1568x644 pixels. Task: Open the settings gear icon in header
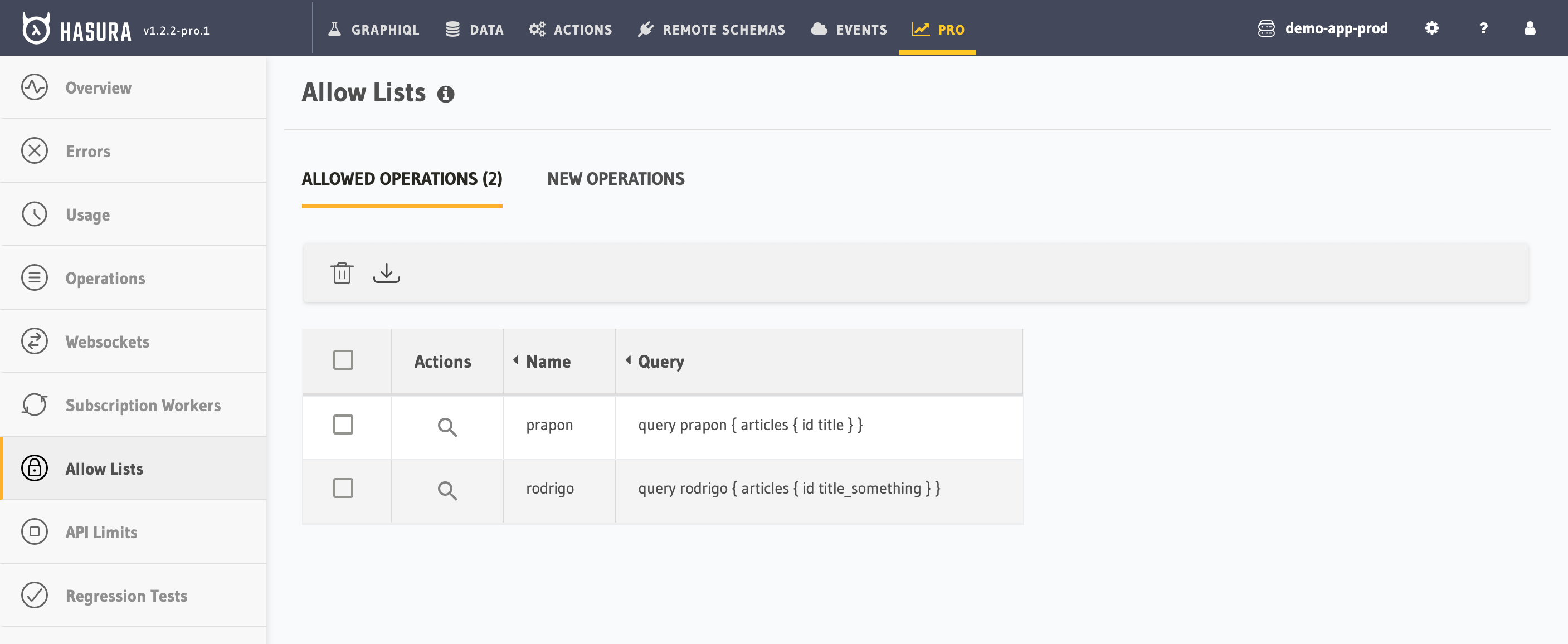click(1431, 28)
